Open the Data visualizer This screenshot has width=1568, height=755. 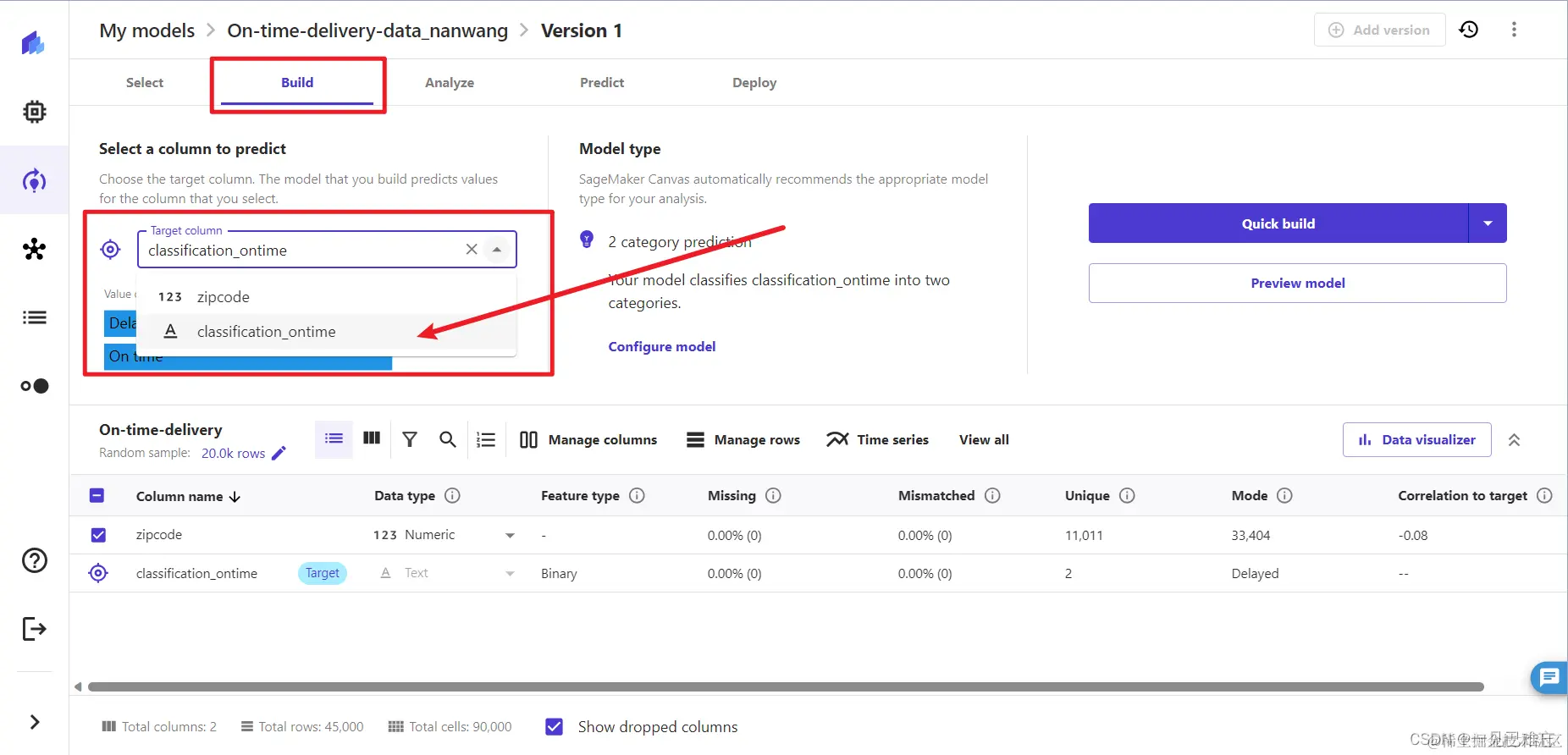pyautogui.click(x=1416, y=439)
